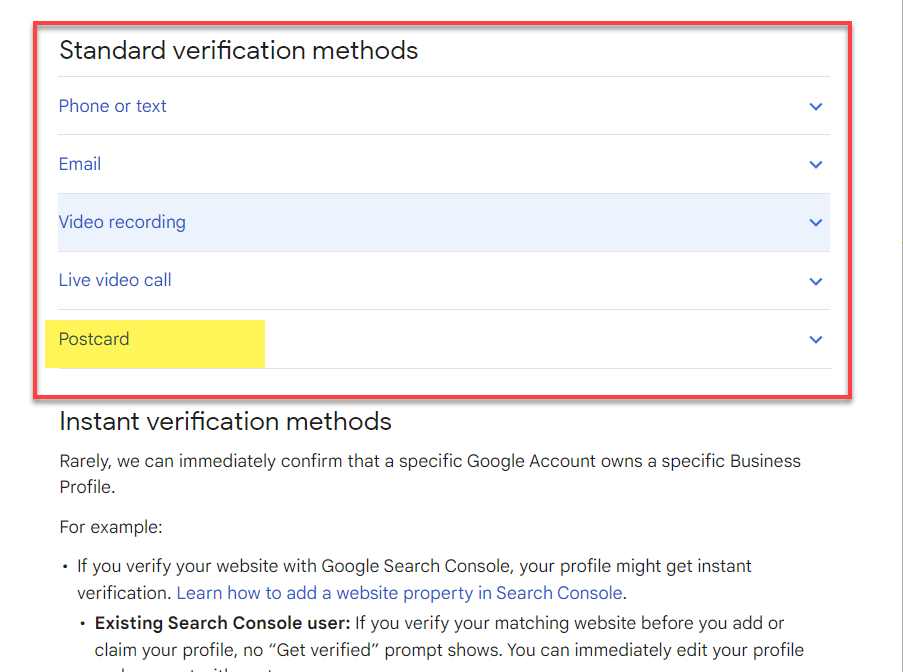Click the Live video call chevron
This screenshot has width=903, height=672.
pyautogui.click(x=816, y=282)
